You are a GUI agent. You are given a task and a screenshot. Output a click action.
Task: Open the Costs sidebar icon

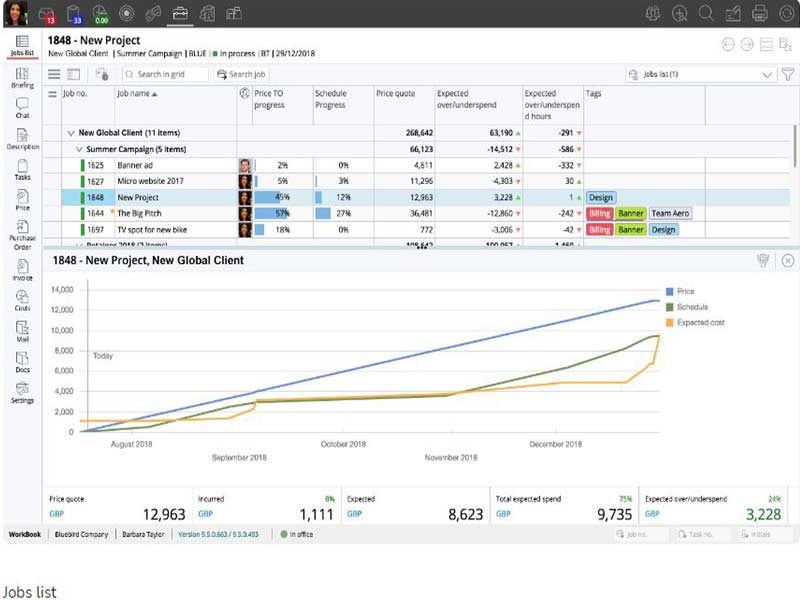[22, 300]
